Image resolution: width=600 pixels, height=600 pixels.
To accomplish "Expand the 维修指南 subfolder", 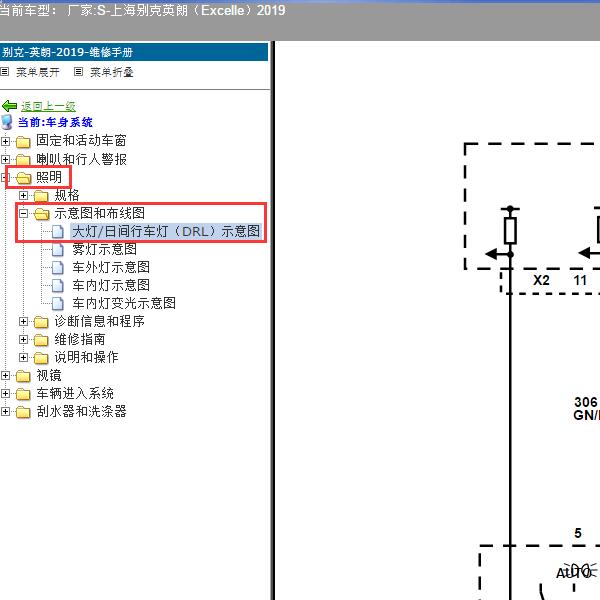I will (x=23, y=339).
